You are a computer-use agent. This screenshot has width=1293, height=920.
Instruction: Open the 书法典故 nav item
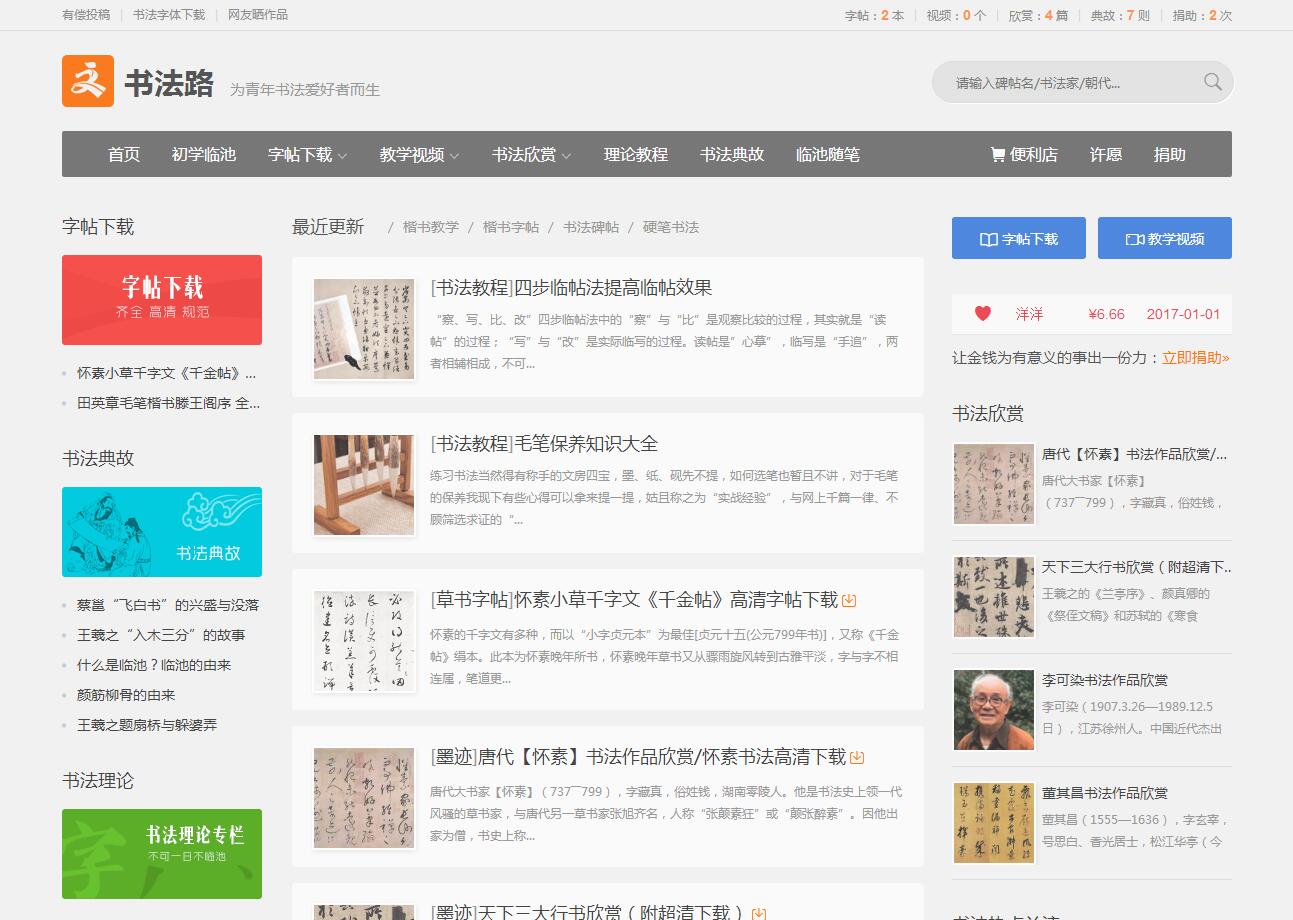point(732,154)
